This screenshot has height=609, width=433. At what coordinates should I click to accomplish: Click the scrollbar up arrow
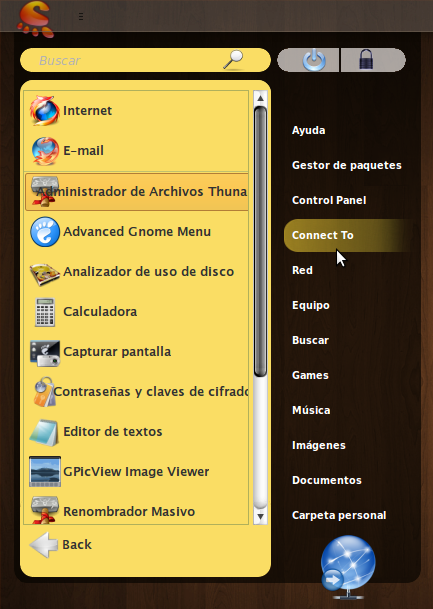point(260,98)
